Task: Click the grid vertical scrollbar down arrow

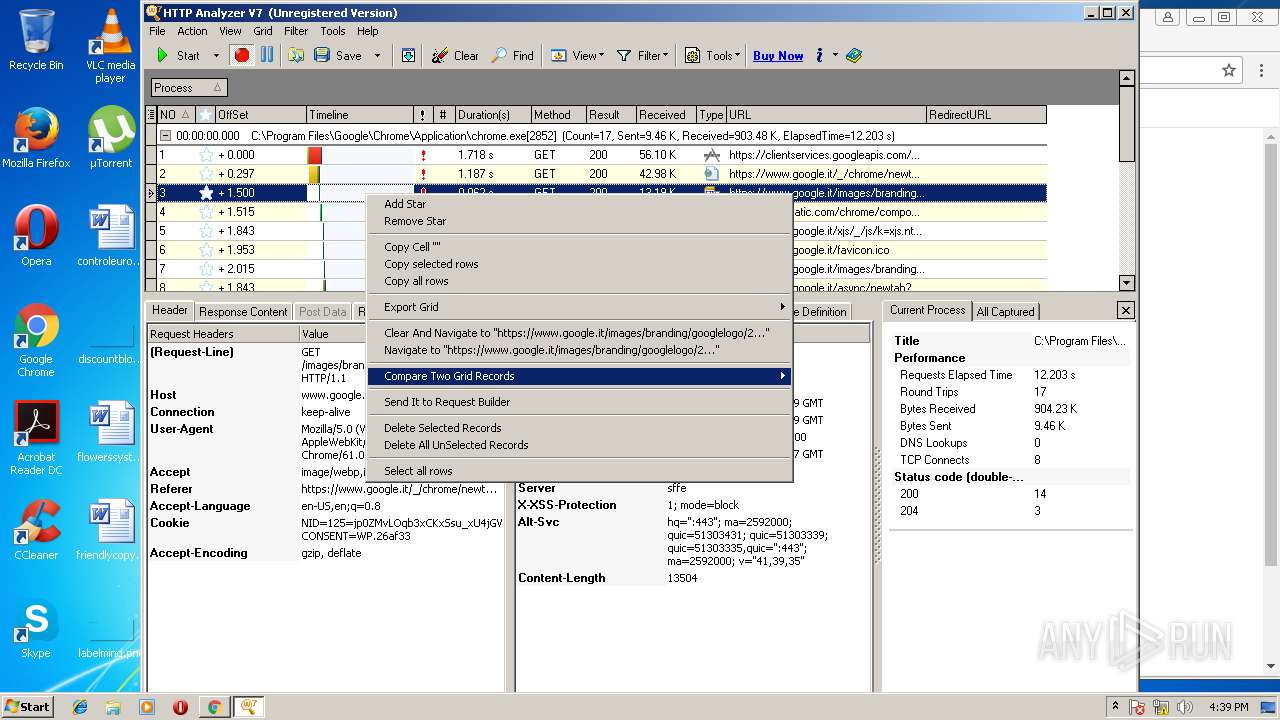Action: [1127, 283]
